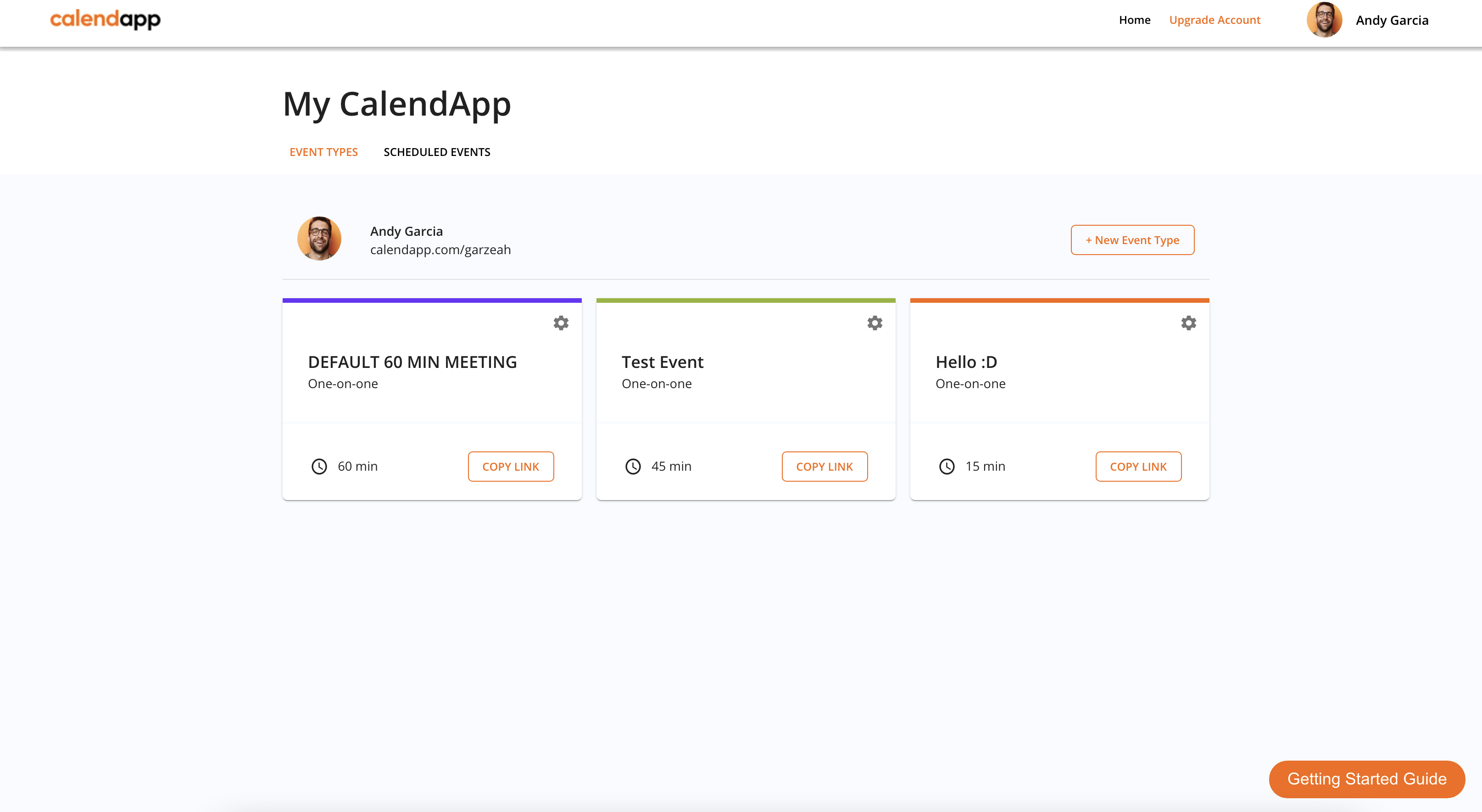
Task: Switch to the SCHEDULED EVENTS tab
Action: [x=437, y=152]
